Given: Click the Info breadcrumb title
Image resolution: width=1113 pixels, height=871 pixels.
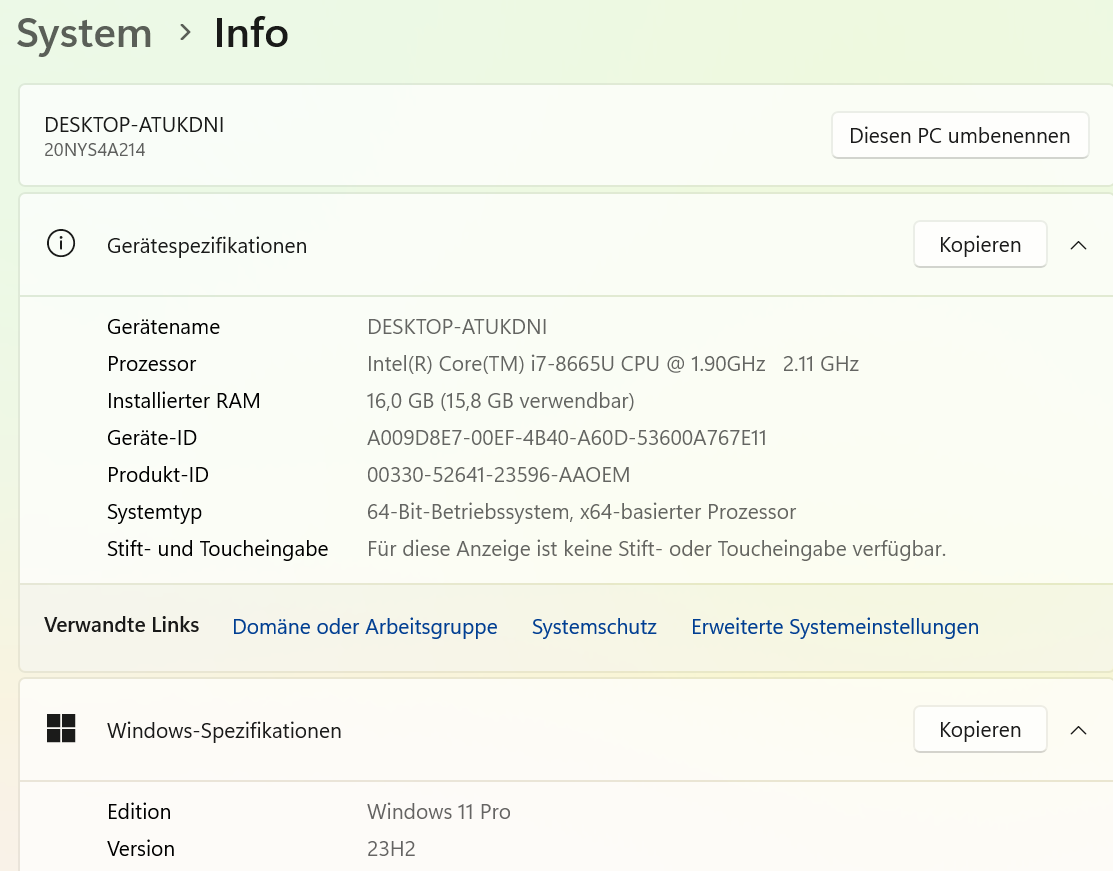Looking at the screenshot, I should [x=251, y=33].
